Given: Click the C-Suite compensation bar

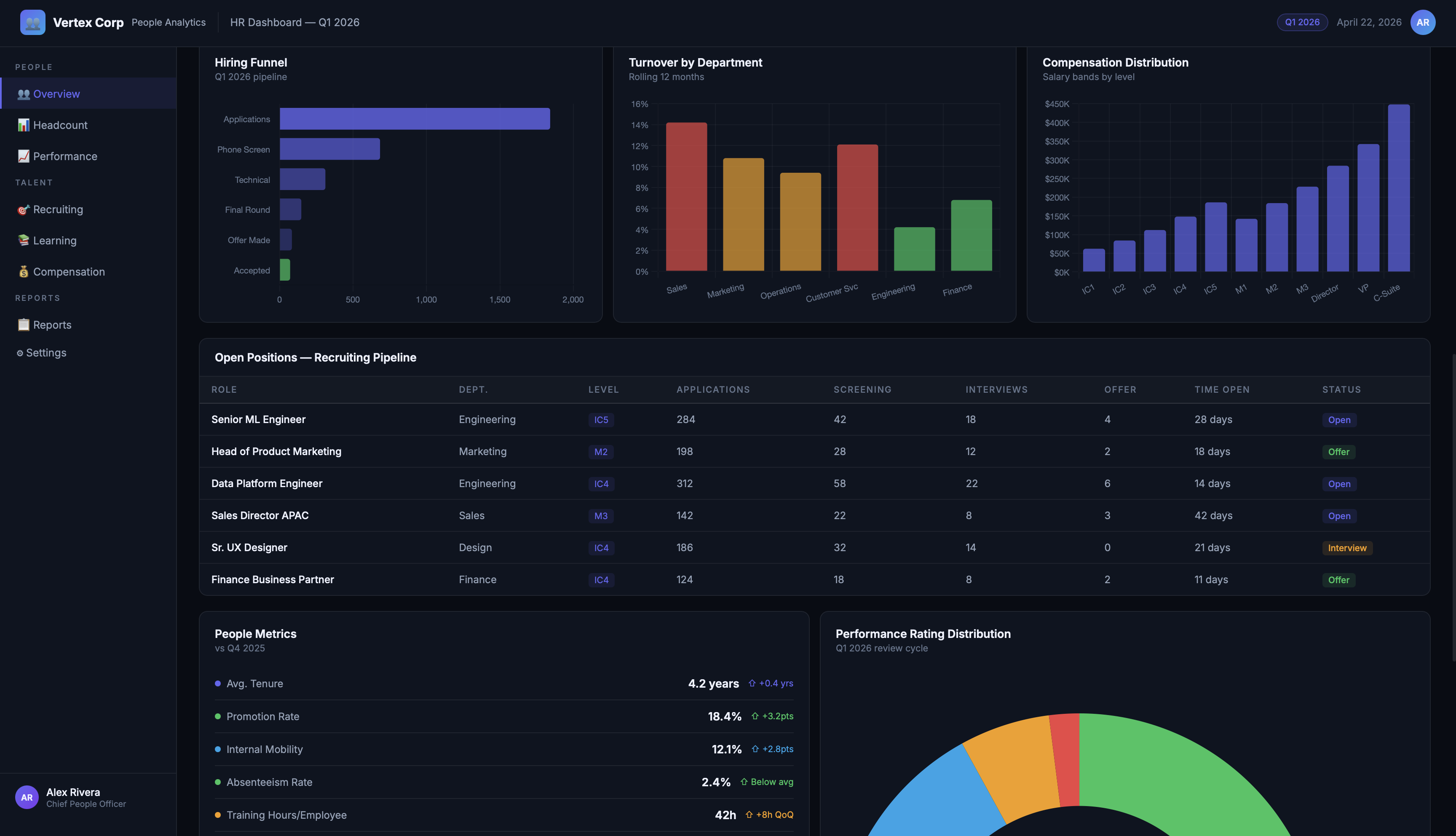Looking at the screenshot, I should 1399,188.
